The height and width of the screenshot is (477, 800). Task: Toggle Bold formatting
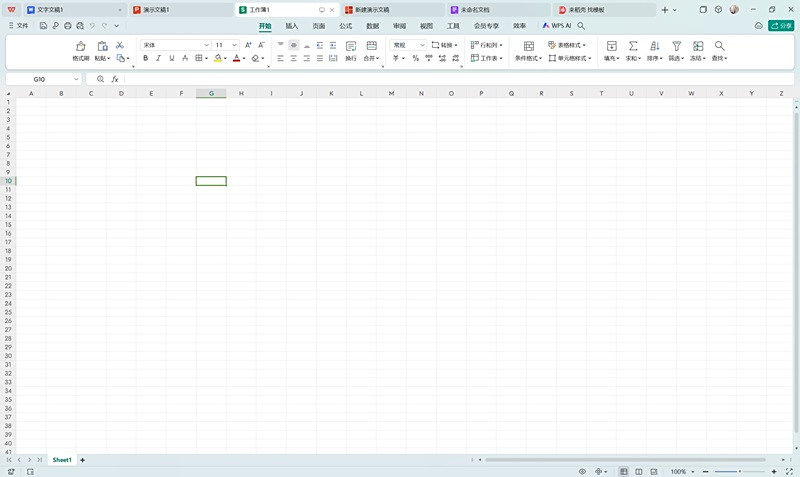[145, 58]
